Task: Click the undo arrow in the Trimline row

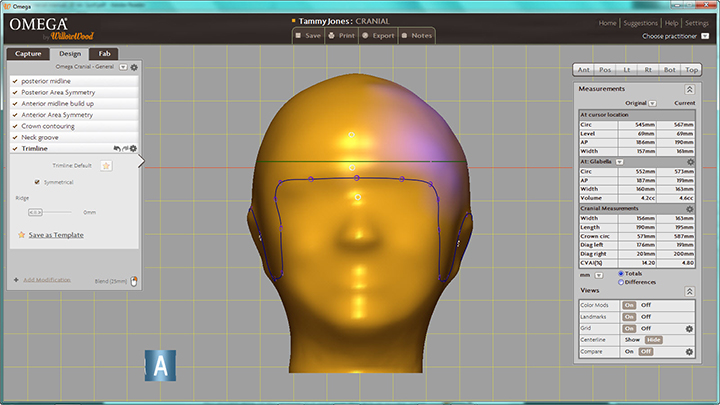Action: (117, 148)
